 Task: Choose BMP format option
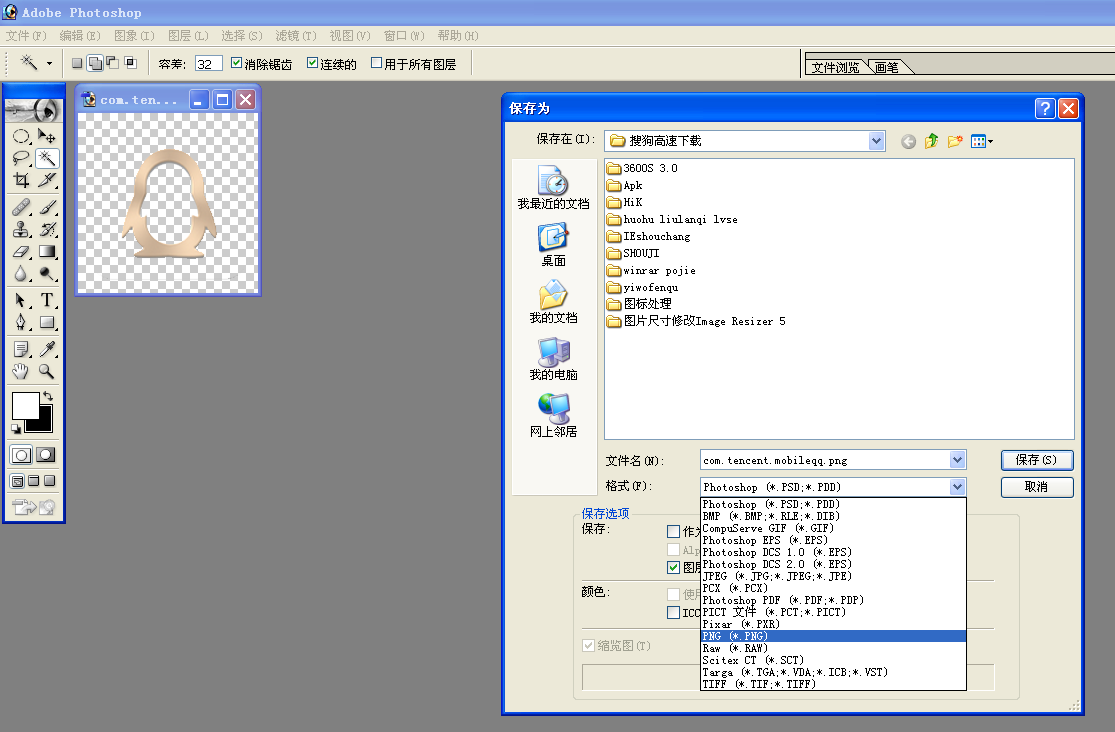coord(833,516)
